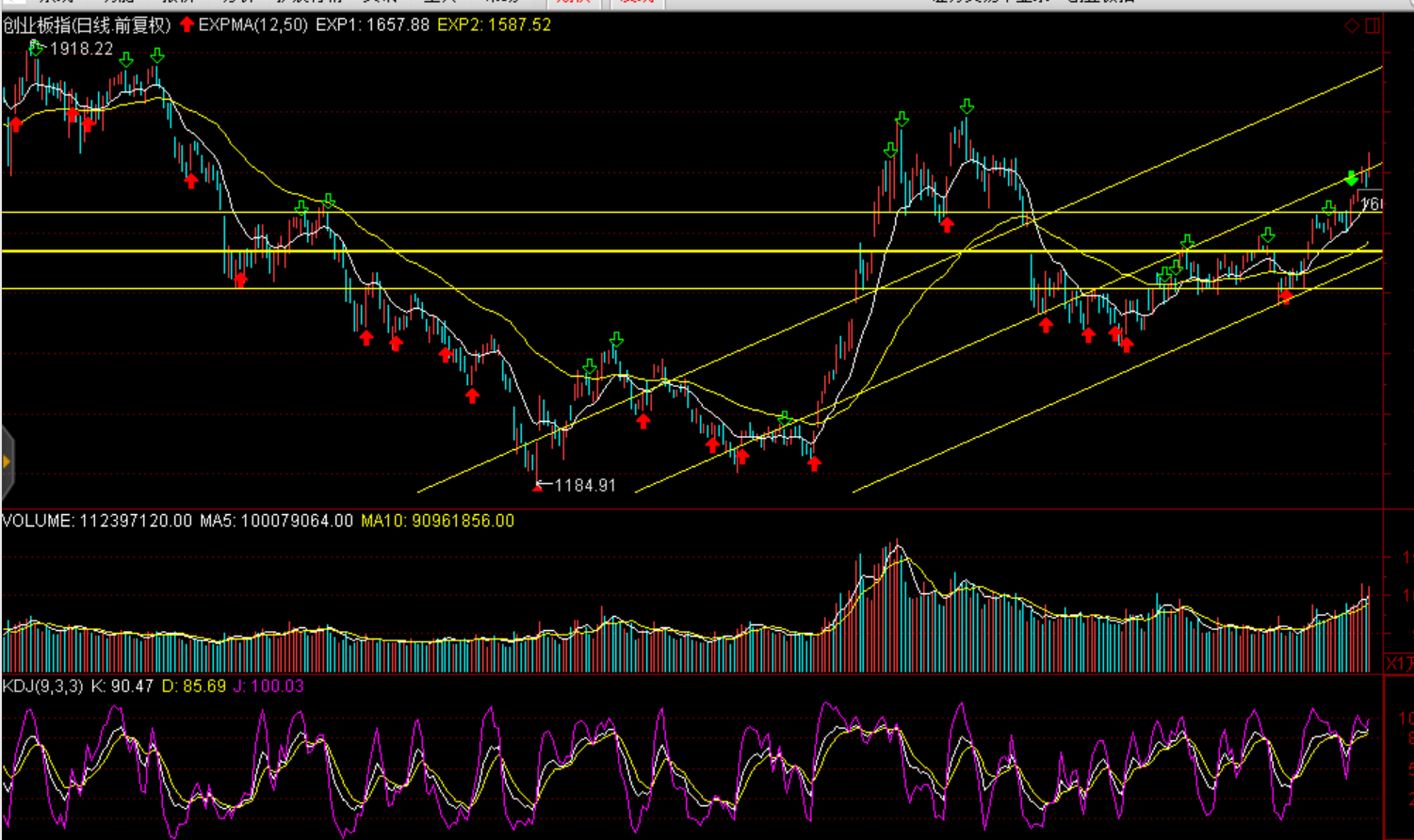Click the 1918.22 highest price label
Viewport: 1414px width, 840px height.
point(81,49)
